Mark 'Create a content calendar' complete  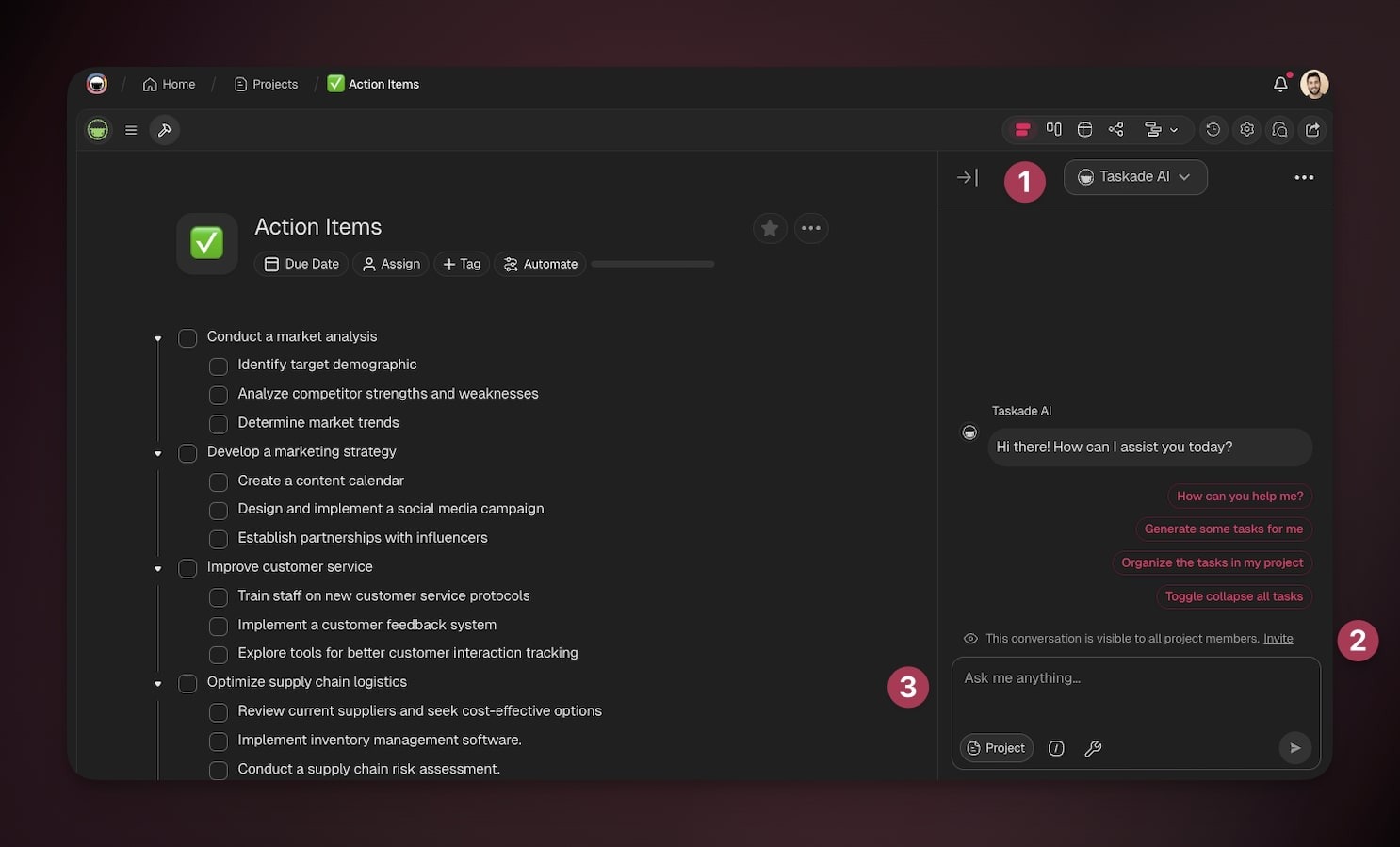218,481
